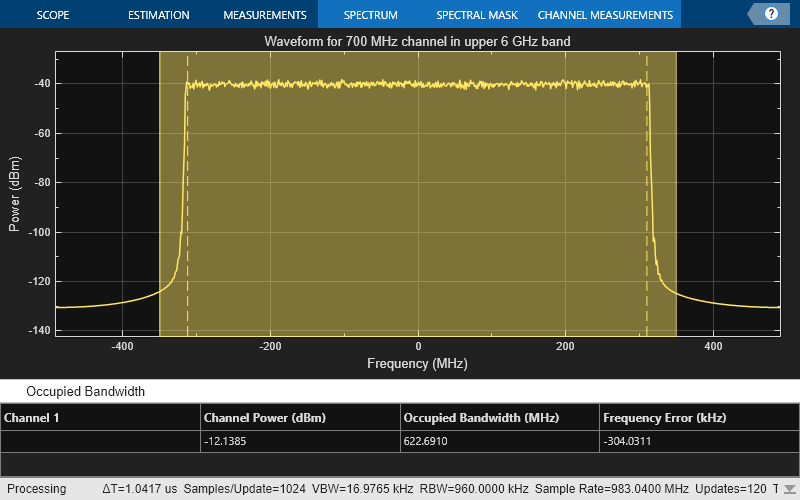
Task: Select the Measurements tab
Action: [264, 15]
